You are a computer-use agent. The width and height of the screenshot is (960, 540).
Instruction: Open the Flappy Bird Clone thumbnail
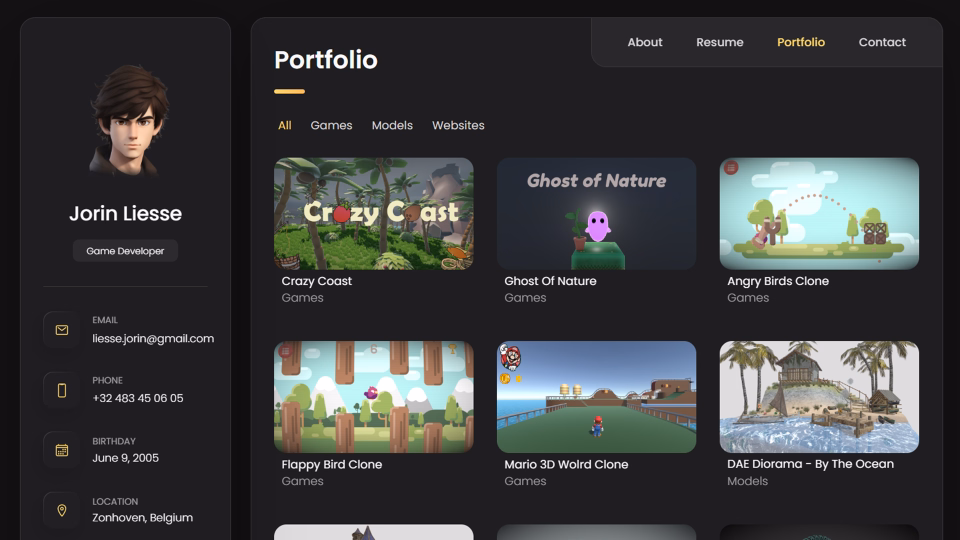click(x=373, y=397)
